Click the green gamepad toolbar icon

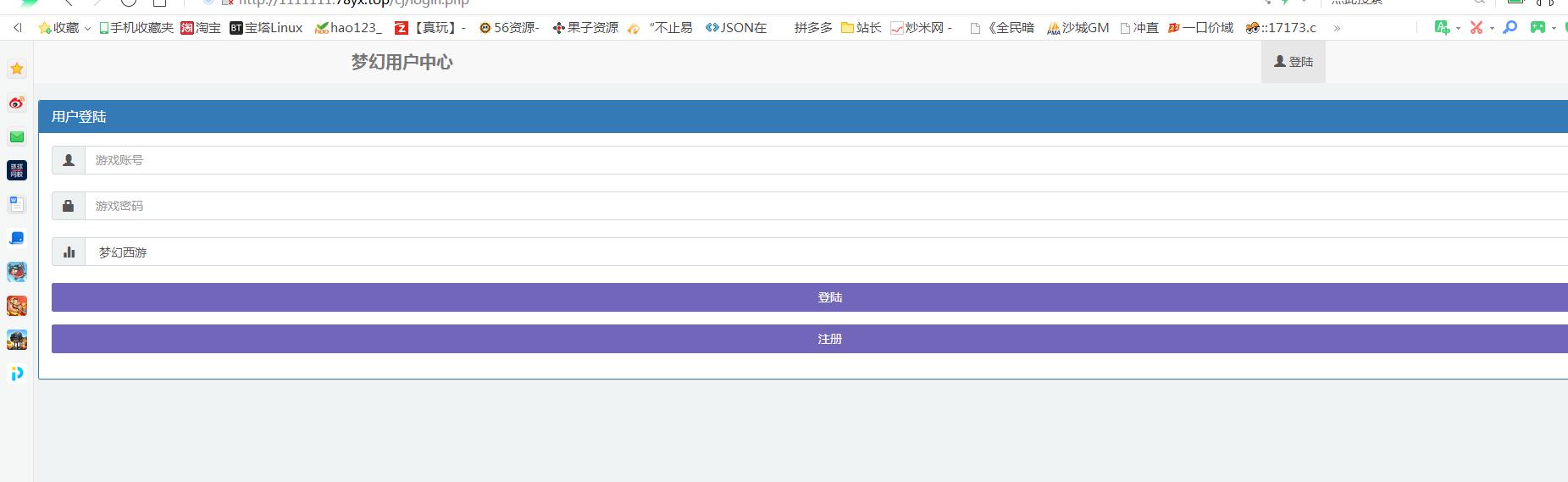tap(1538, 28)
